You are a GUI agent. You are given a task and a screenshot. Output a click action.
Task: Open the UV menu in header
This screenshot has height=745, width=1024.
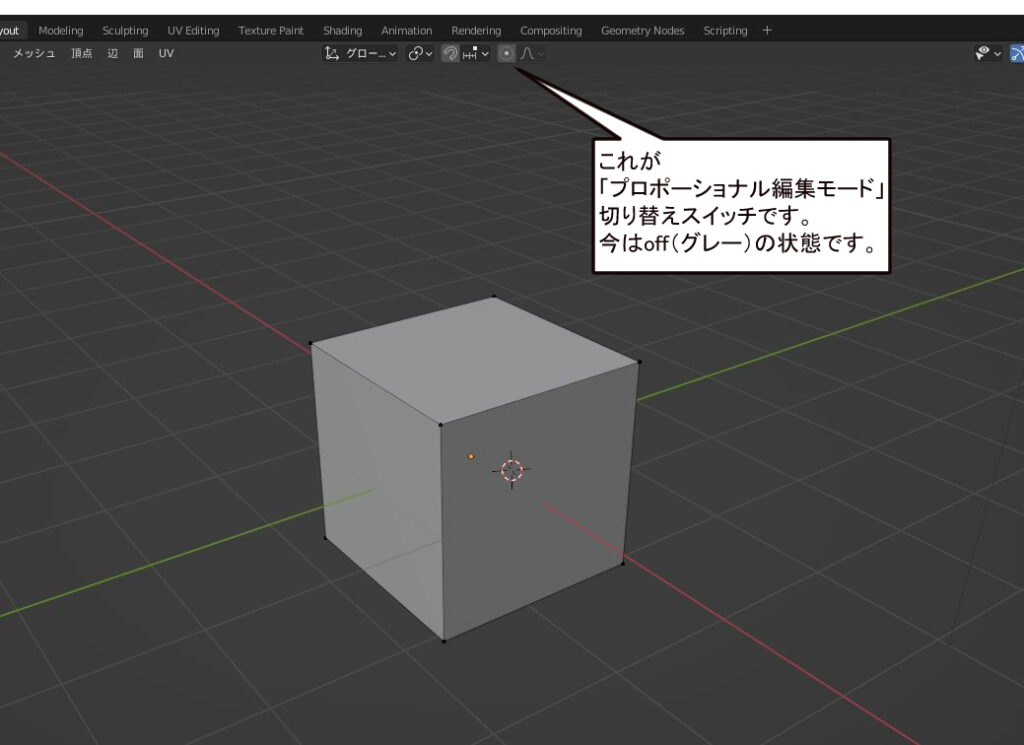pos(166,54)
